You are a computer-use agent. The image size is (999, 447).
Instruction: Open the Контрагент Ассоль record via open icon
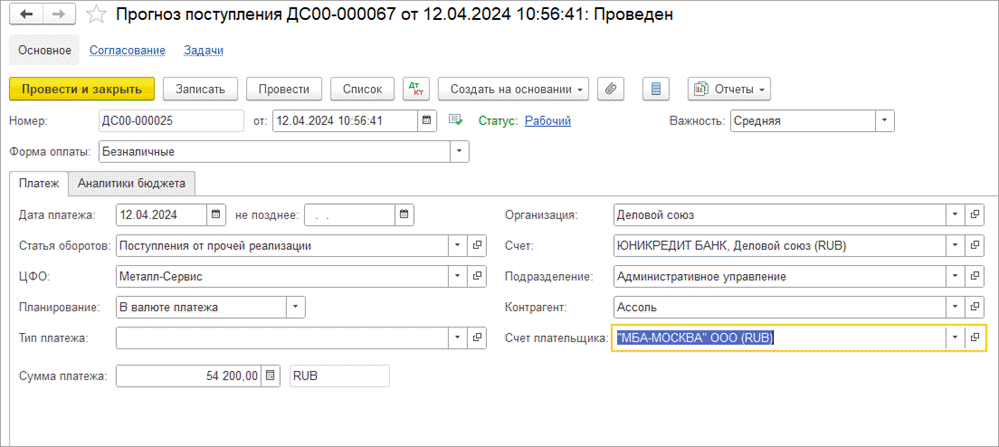[975, 307]
